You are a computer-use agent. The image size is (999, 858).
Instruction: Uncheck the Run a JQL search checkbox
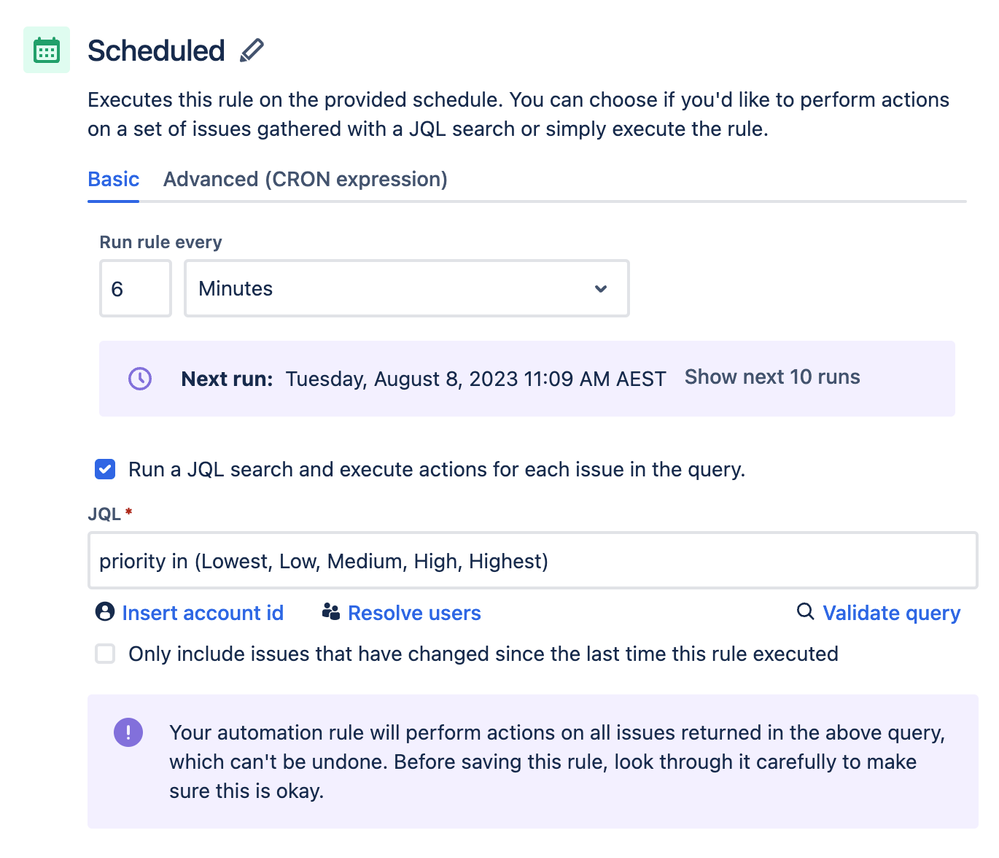pos(105,469)
